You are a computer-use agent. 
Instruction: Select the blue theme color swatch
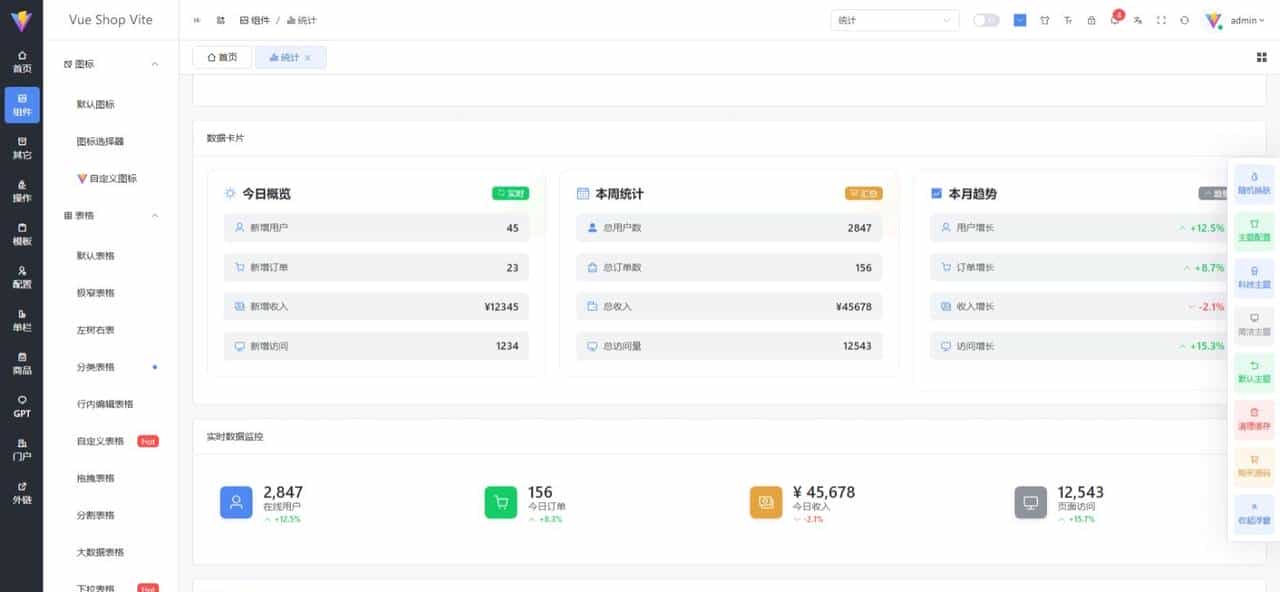[x=1019, y=19]
